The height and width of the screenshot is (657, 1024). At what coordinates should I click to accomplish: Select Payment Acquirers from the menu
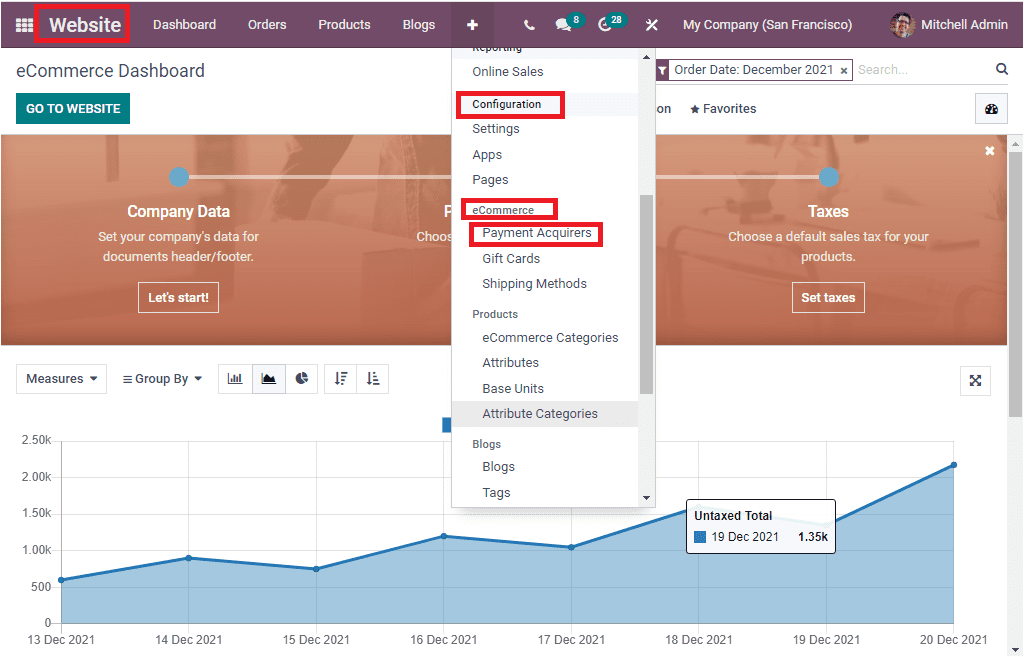pos(536,234)
